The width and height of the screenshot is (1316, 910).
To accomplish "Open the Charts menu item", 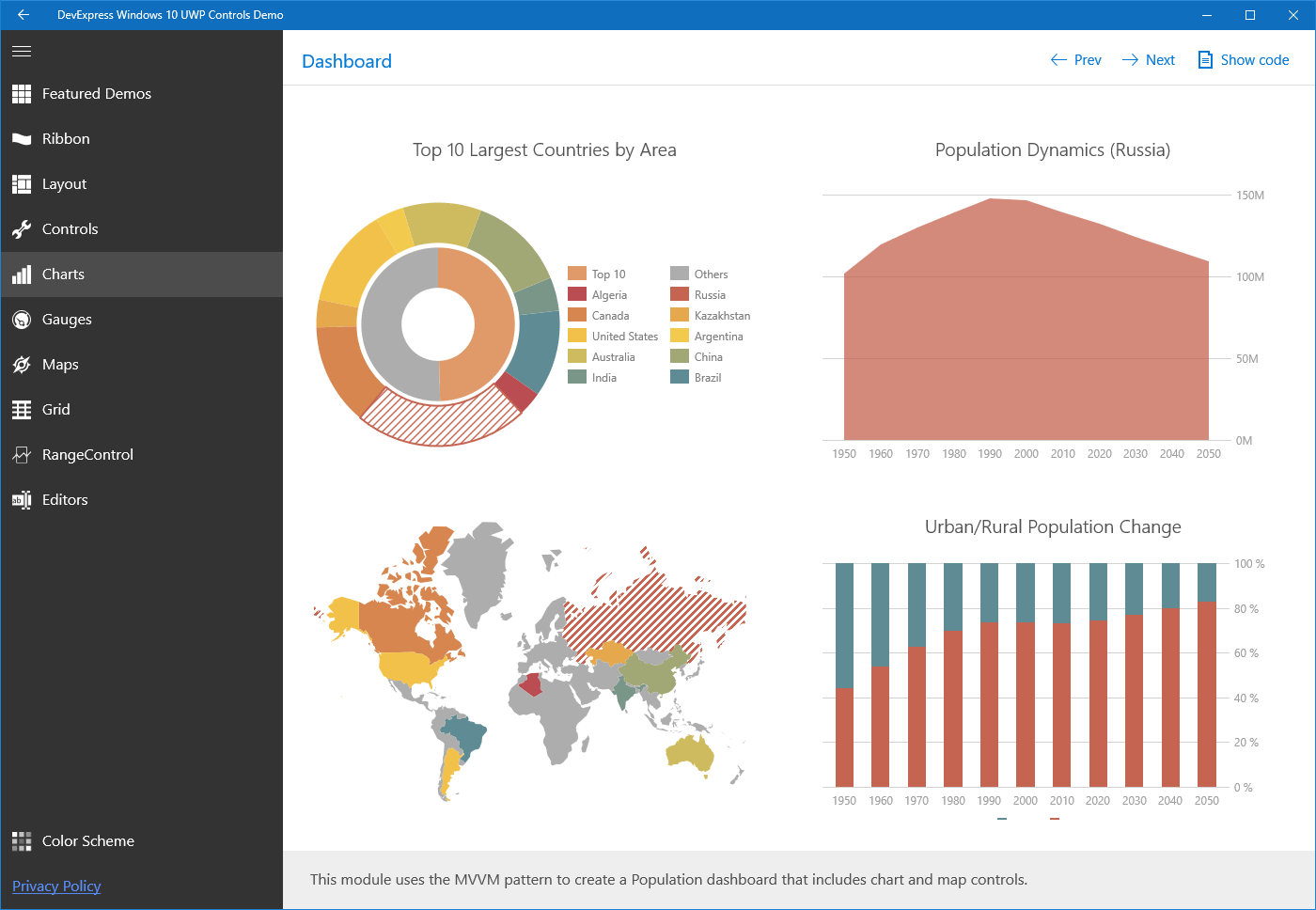I will [x=63, y=275].
